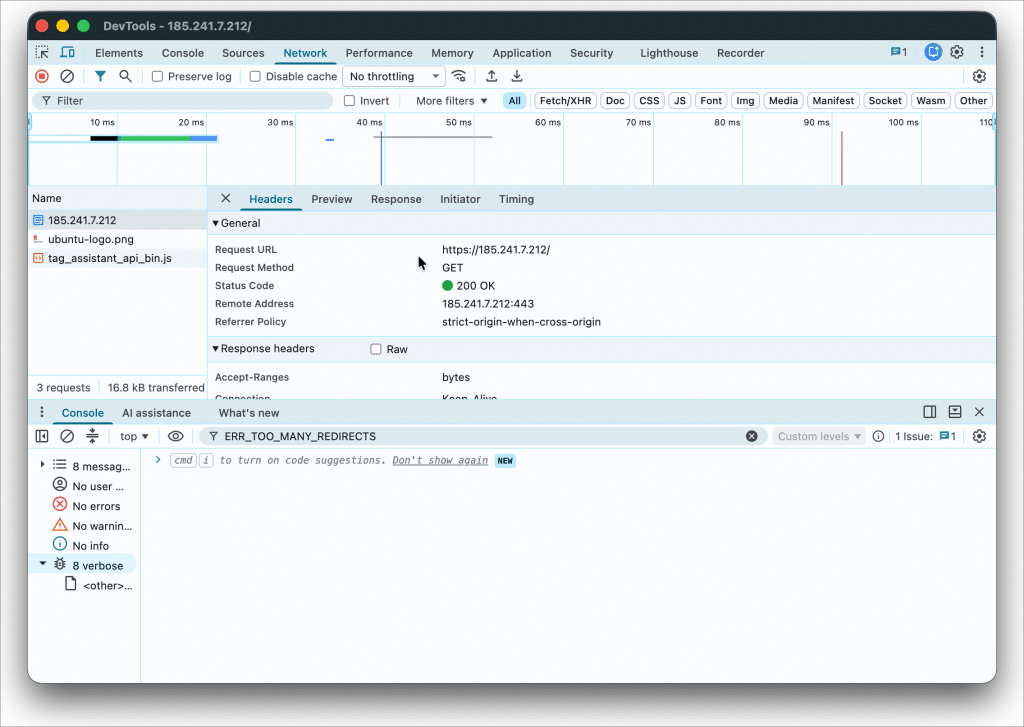The width and height of the screenshot is (1024, 727).
Task: Open the Application panel tab
Action: (x=522, y=53)
